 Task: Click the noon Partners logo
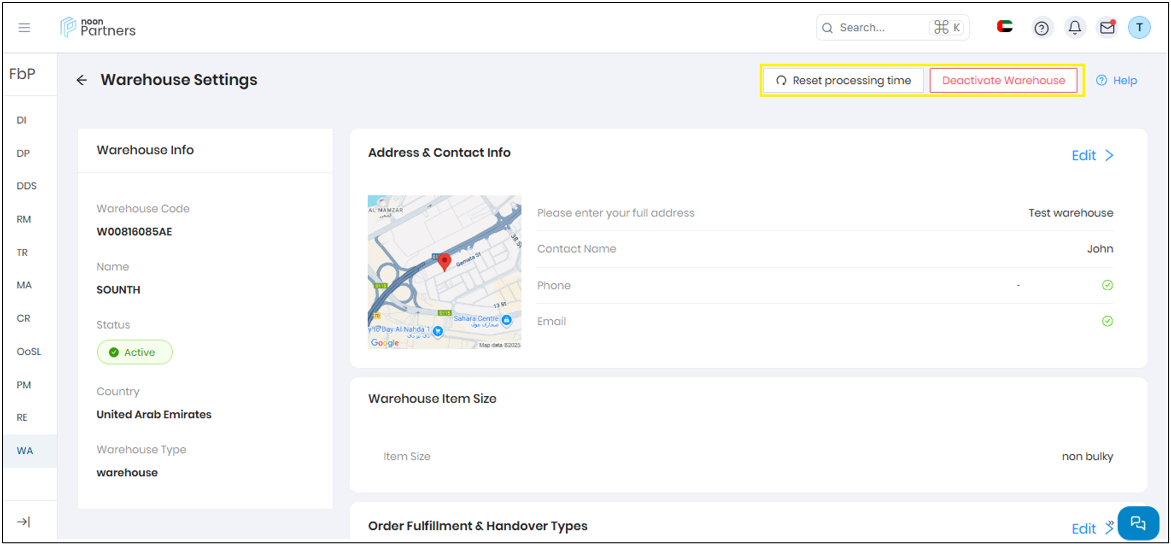(x=98, y=27)
